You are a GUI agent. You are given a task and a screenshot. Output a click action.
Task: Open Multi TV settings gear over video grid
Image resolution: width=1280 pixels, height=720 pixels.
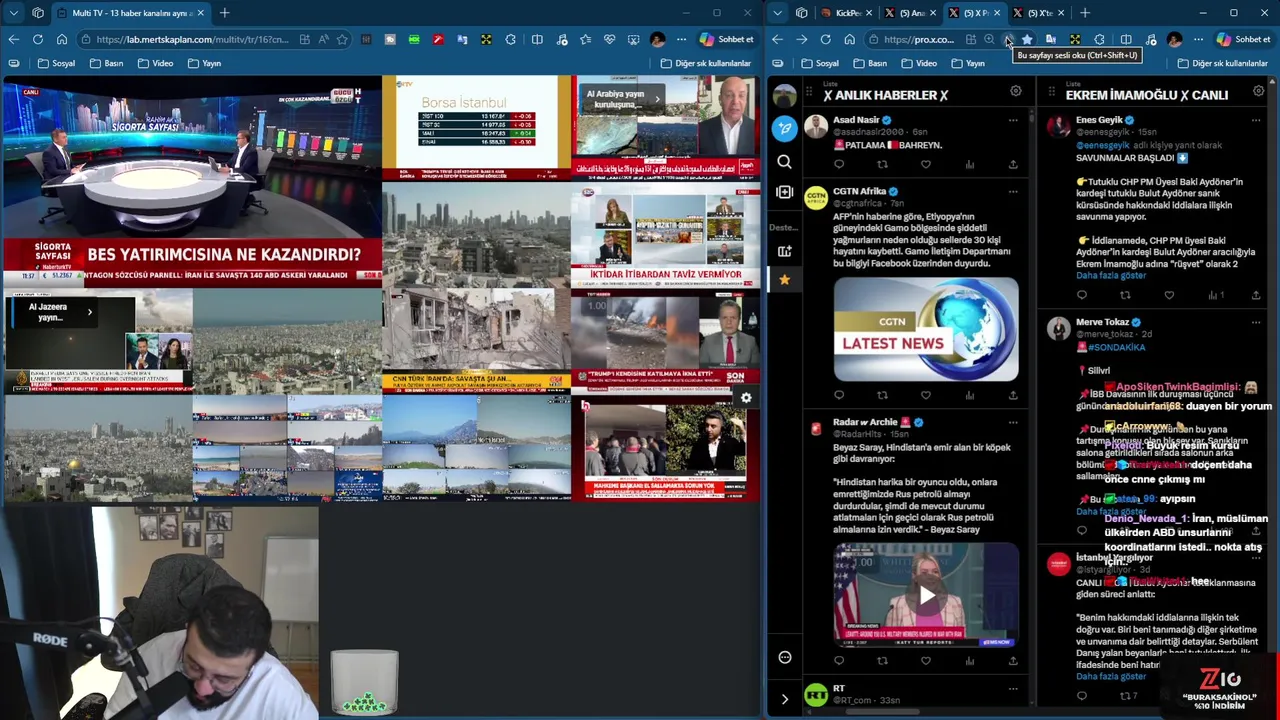[x=746, y=398]
